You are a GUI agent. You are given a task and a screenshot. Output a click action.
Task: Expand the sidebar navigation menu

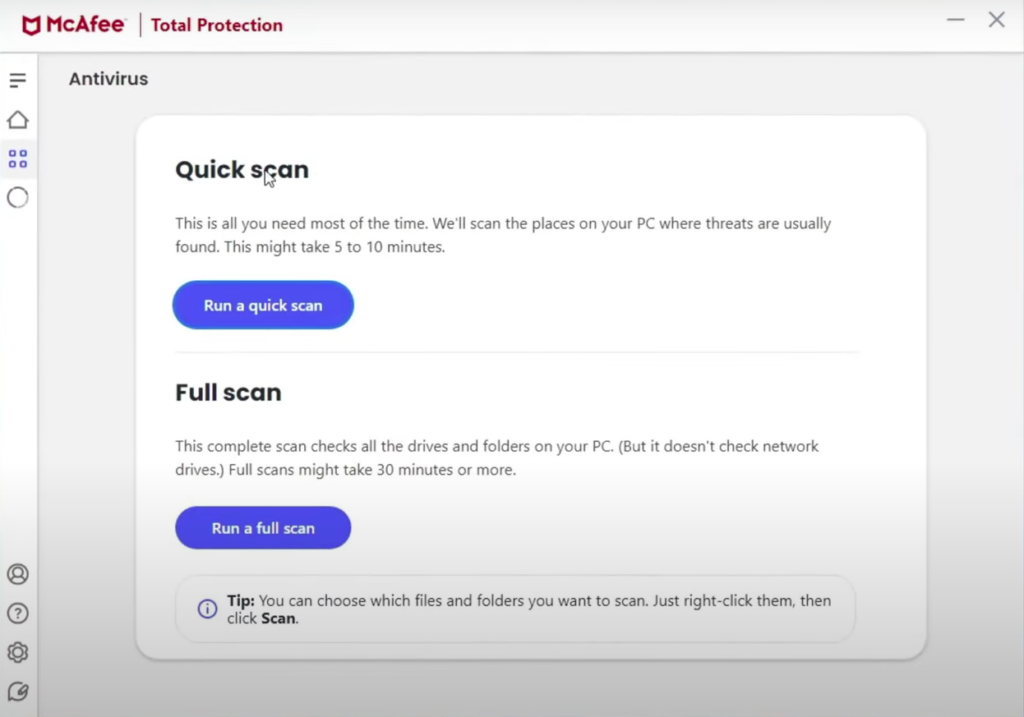(x=17, y=80)
